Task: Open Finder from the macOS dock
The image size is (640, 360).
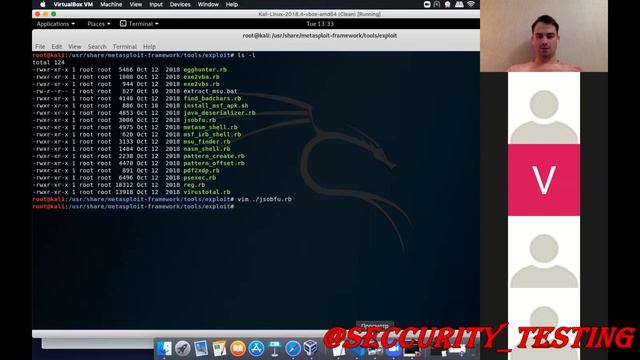Action: click(164, 348)
